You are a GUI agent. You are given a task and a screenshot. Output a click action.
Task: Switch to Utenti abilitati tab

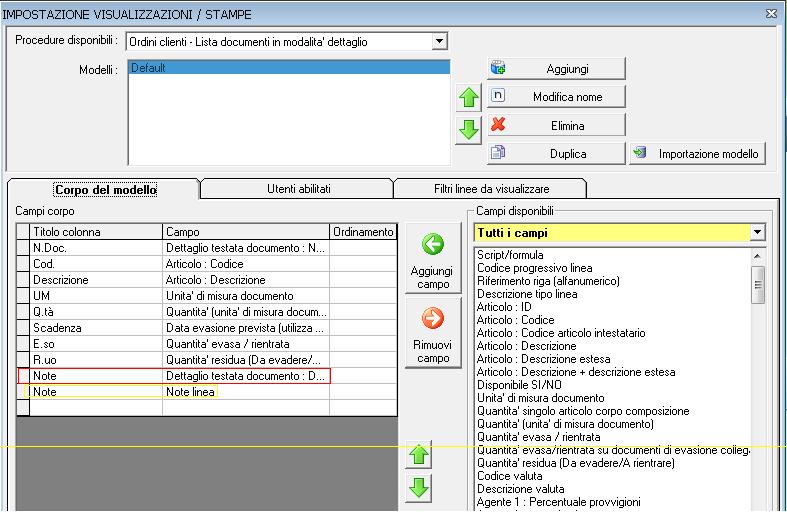tap(298, 189)
